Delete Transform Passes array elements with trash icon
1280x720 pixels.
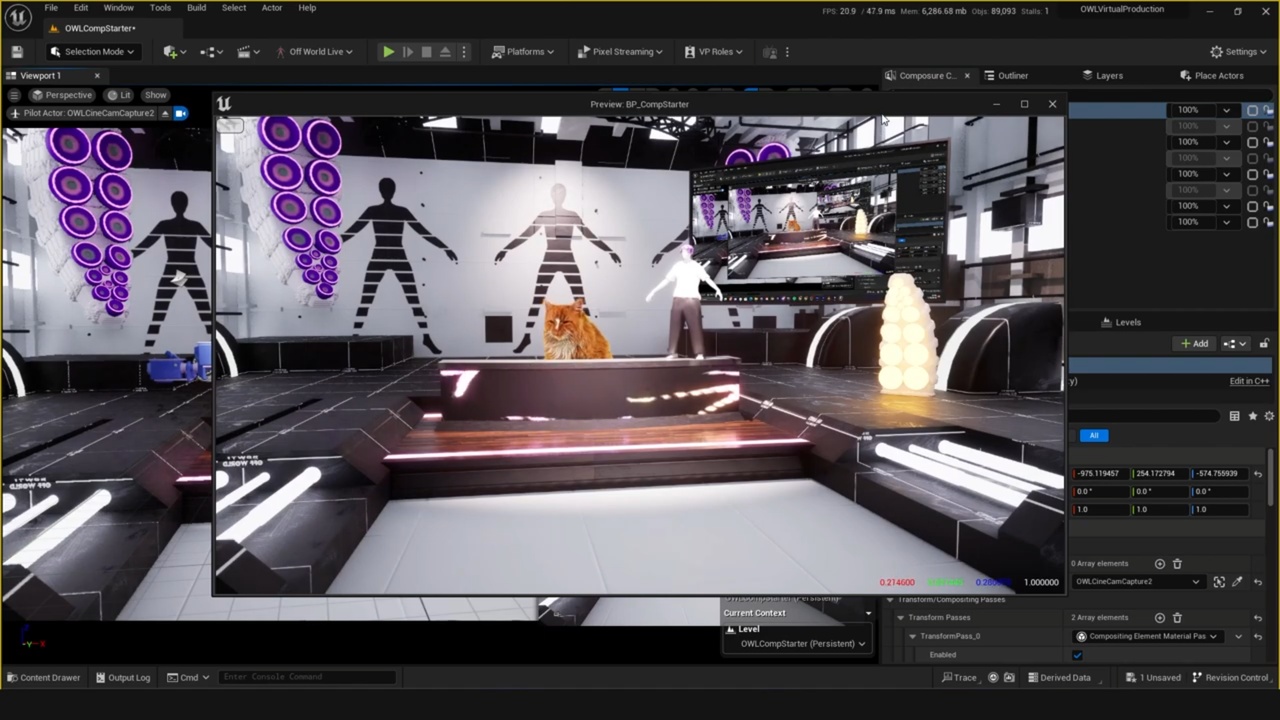click(1177, 618)
